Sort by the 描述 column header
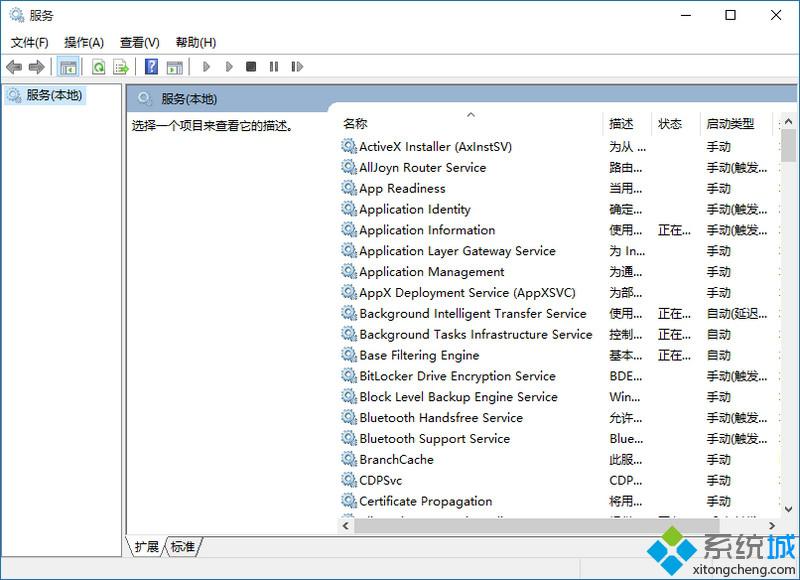 point(627,123)
